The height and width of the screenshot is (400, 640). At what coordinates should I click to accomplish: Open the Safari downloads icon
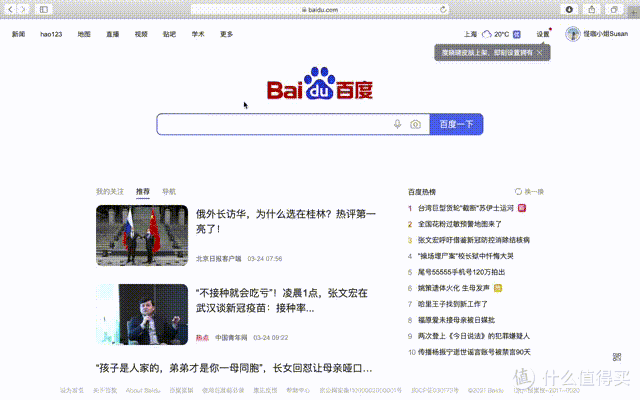pyautogui.click(x=569, y=9)
